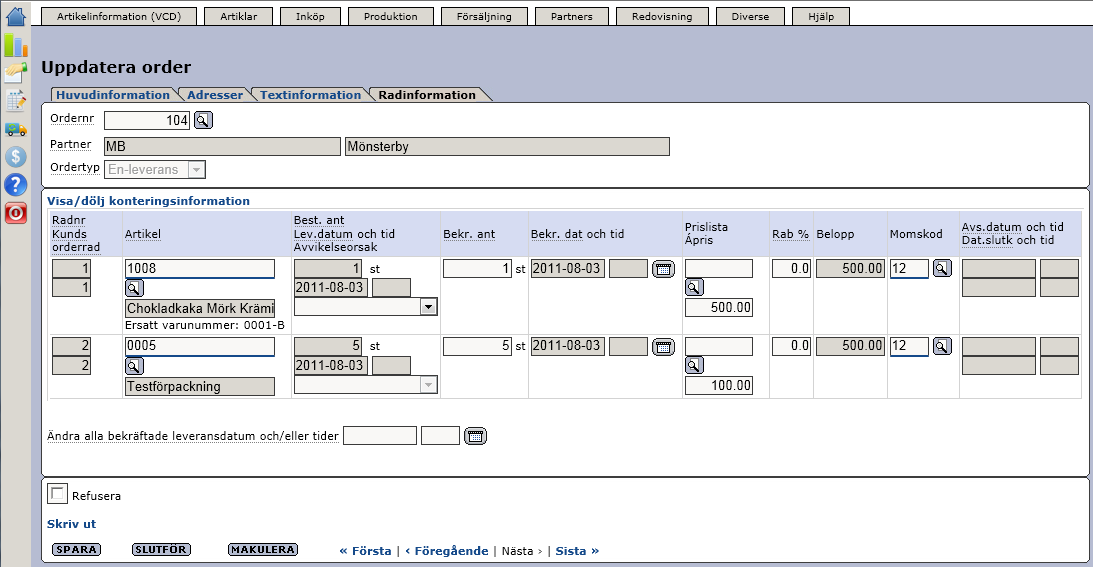Click Ápris field showing 500.00
The height and width of the screenshot is (567, 1093).
click(x=719, y=308)
